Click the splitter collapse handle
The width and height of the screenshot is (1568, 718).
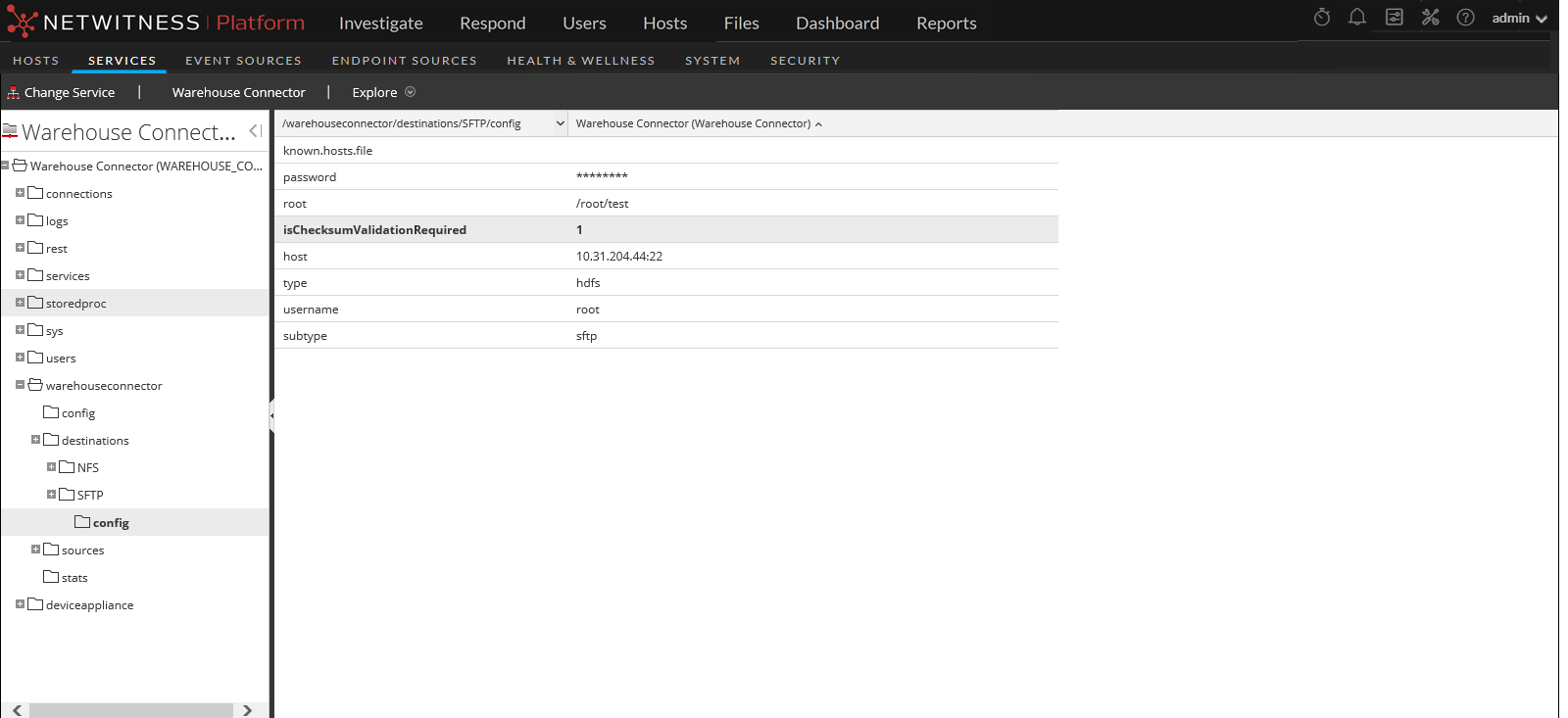click(271, 415)
